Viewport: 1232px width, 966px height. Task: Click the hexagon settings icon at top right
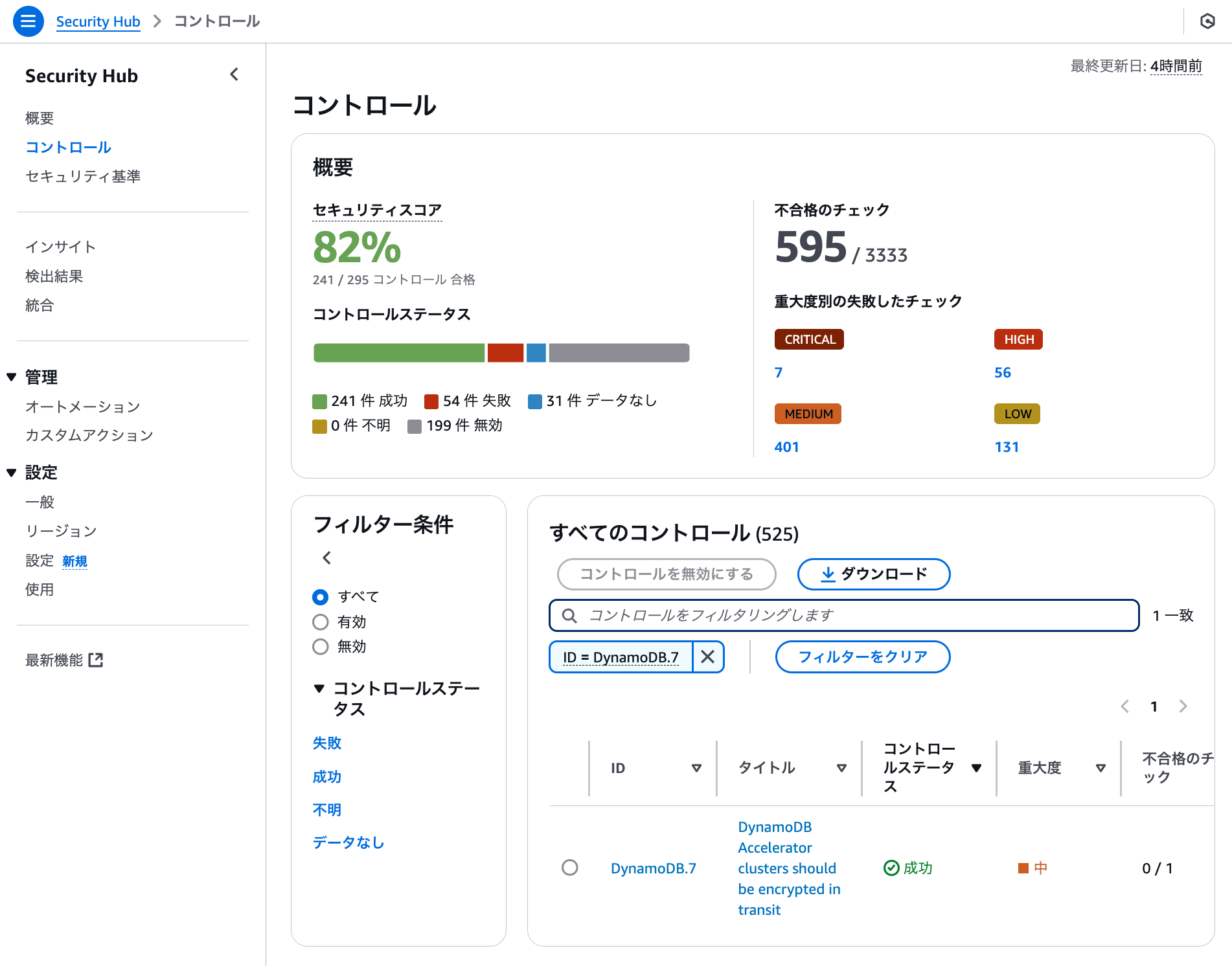tap(1207, 21)
